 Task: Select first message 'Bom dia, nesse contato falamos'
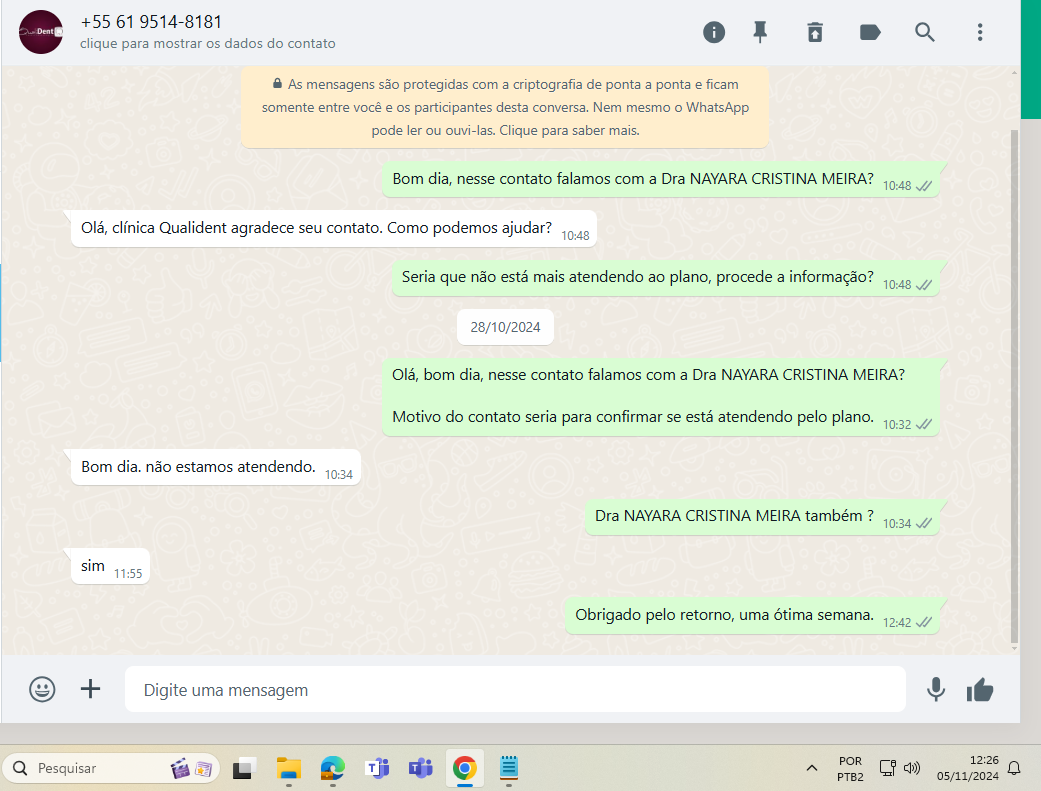coord(661,179)
